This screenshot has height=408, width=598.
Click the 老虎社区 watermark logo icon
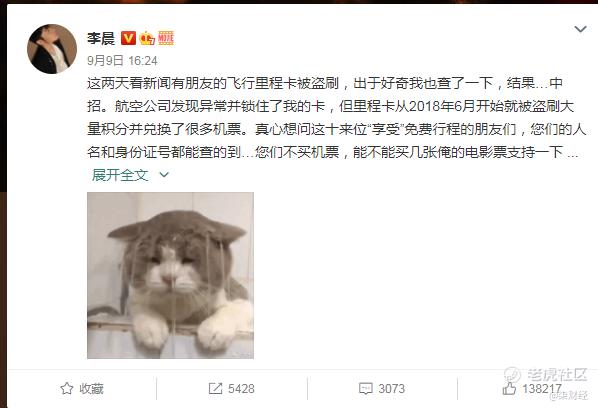click(512, 374)
